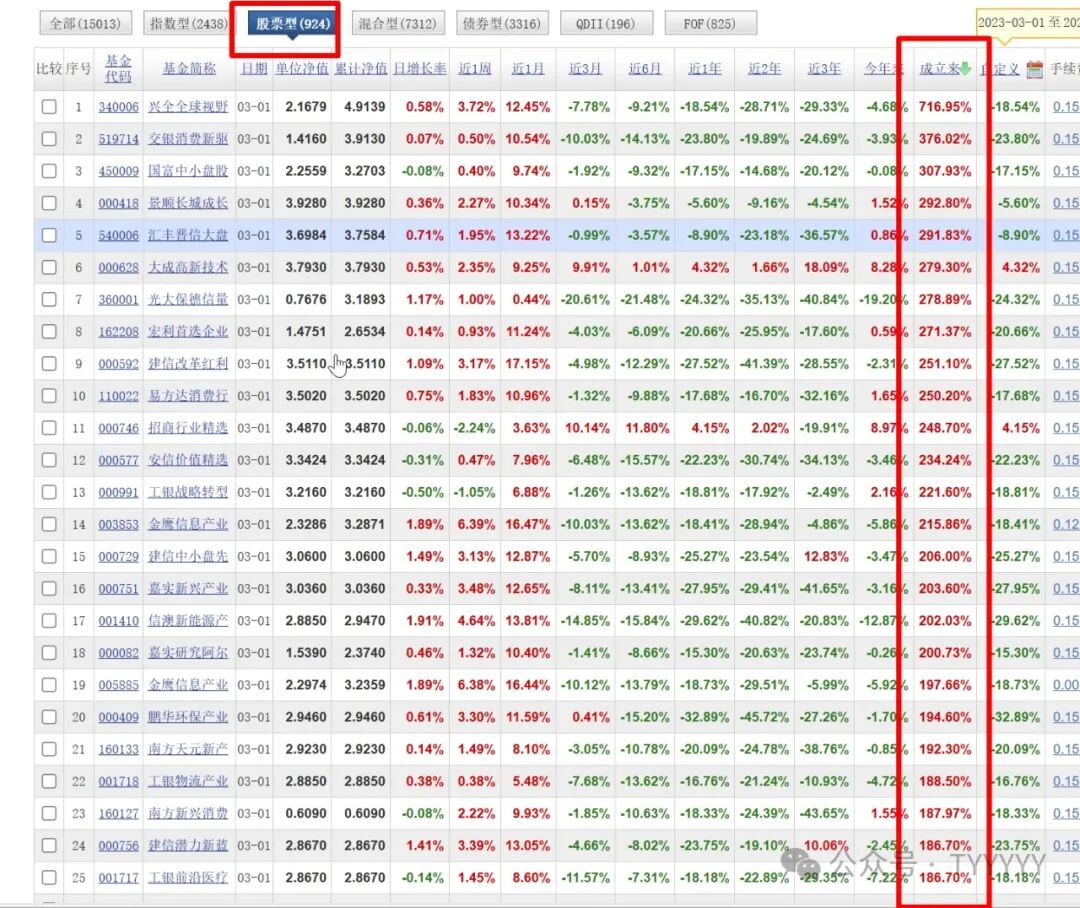Open the calendar icon next to 自定义

tap(1034, 69)
